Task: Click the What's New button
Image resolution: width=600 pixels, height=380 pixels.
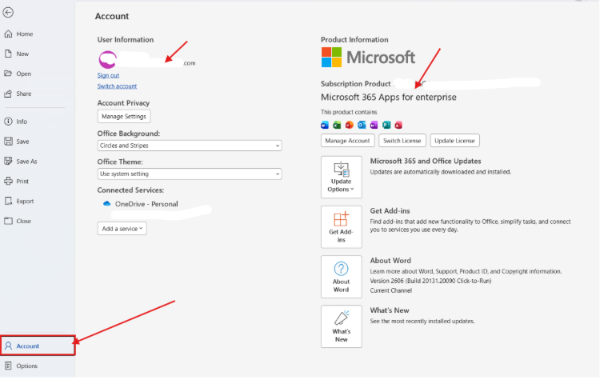Action: click(341, 327)
